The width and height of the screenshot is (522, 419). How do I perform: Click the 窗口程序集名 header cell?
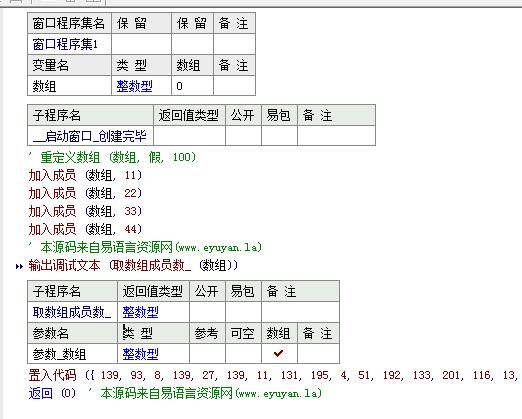[69, 23]
